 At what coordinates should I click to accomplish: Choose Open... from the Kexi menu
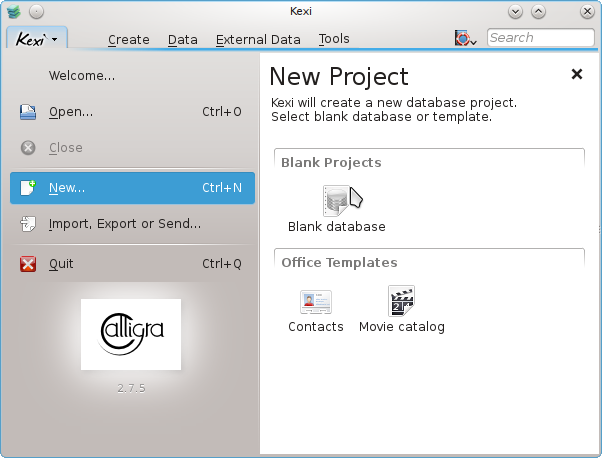tap(71, 112)
